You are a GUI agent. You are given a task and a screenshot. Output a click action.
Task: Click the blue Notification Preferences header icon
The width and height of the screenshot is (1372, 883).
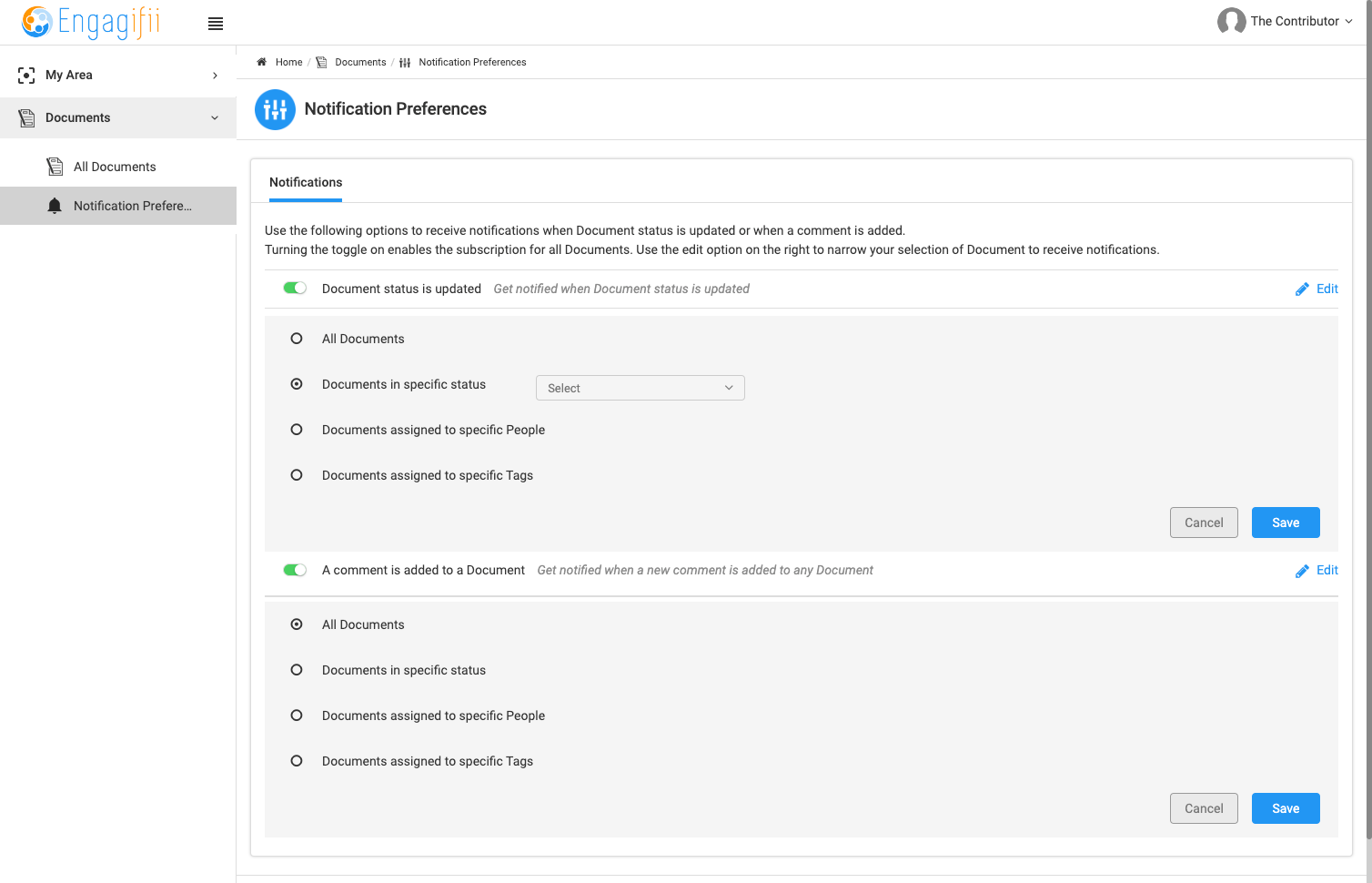coord(275,109)
